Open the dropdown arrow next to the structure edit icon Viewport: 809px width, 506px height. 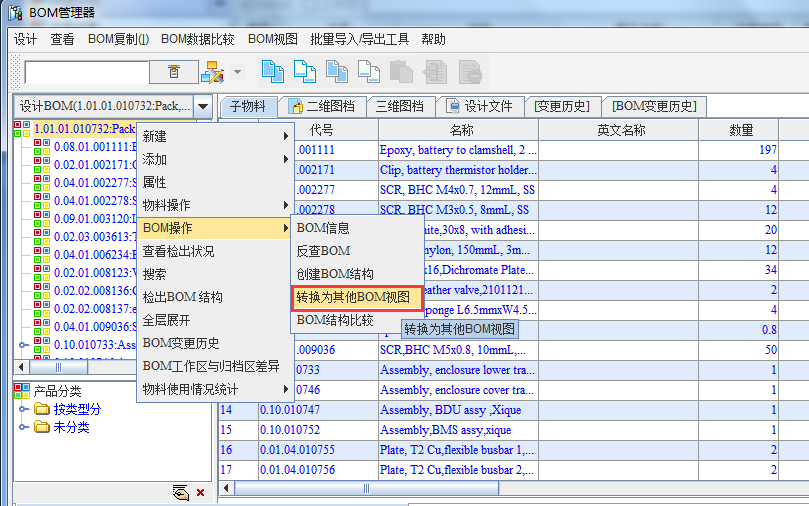click(x=237, y=72)
